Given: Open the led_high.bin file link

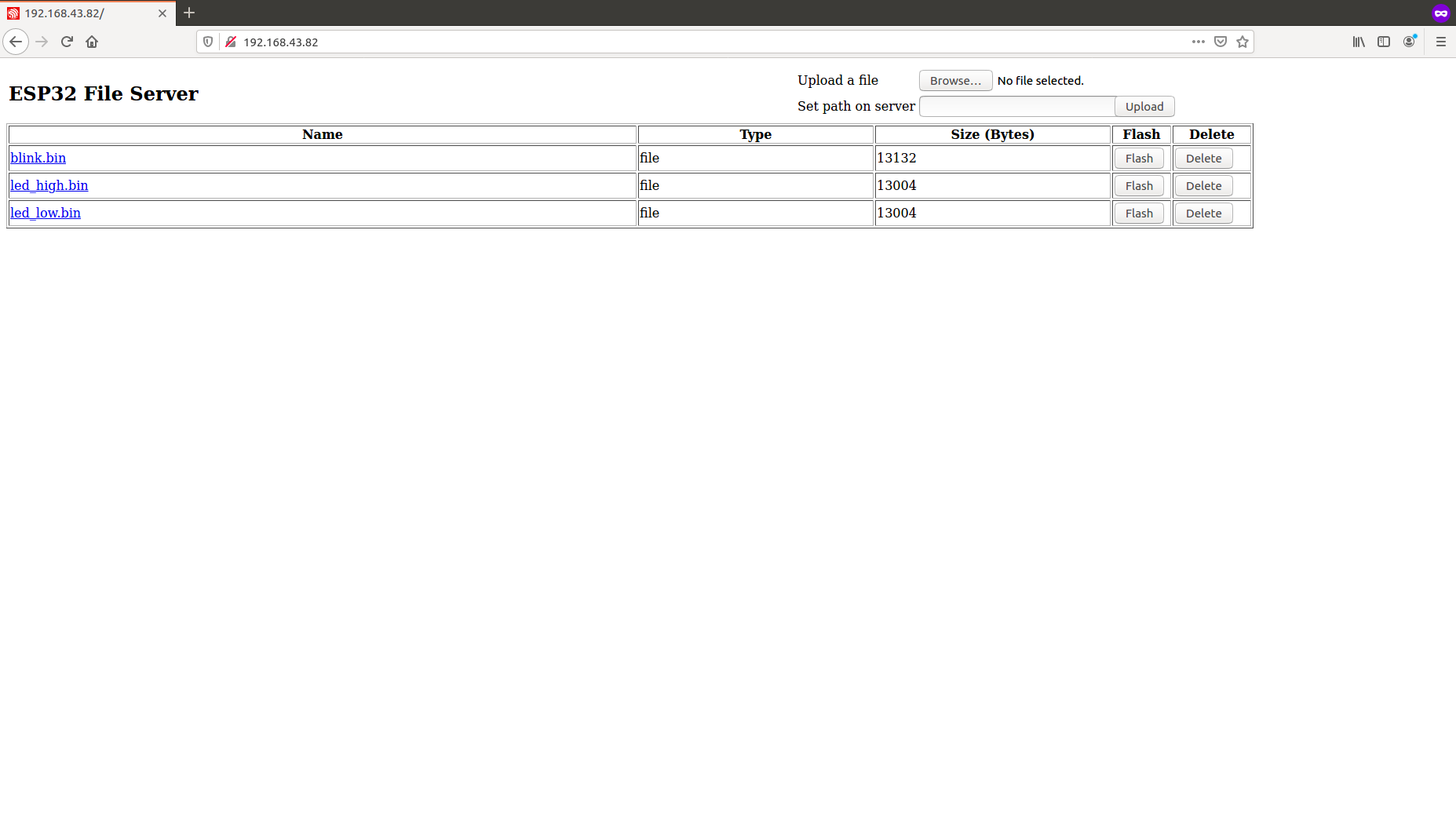Looking at the screenshot, I should point(49,185).
